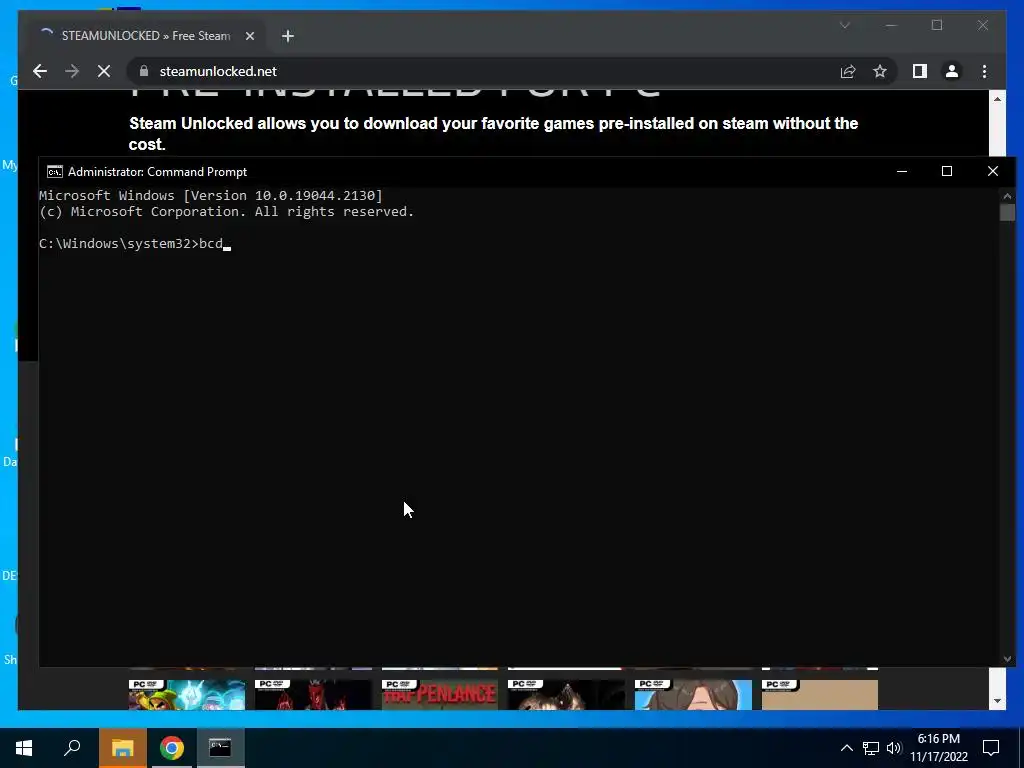The width and height of the screenshot is (1024, 768).
Task: Open the first game thumbnail with green character
Action: point(187,694)
